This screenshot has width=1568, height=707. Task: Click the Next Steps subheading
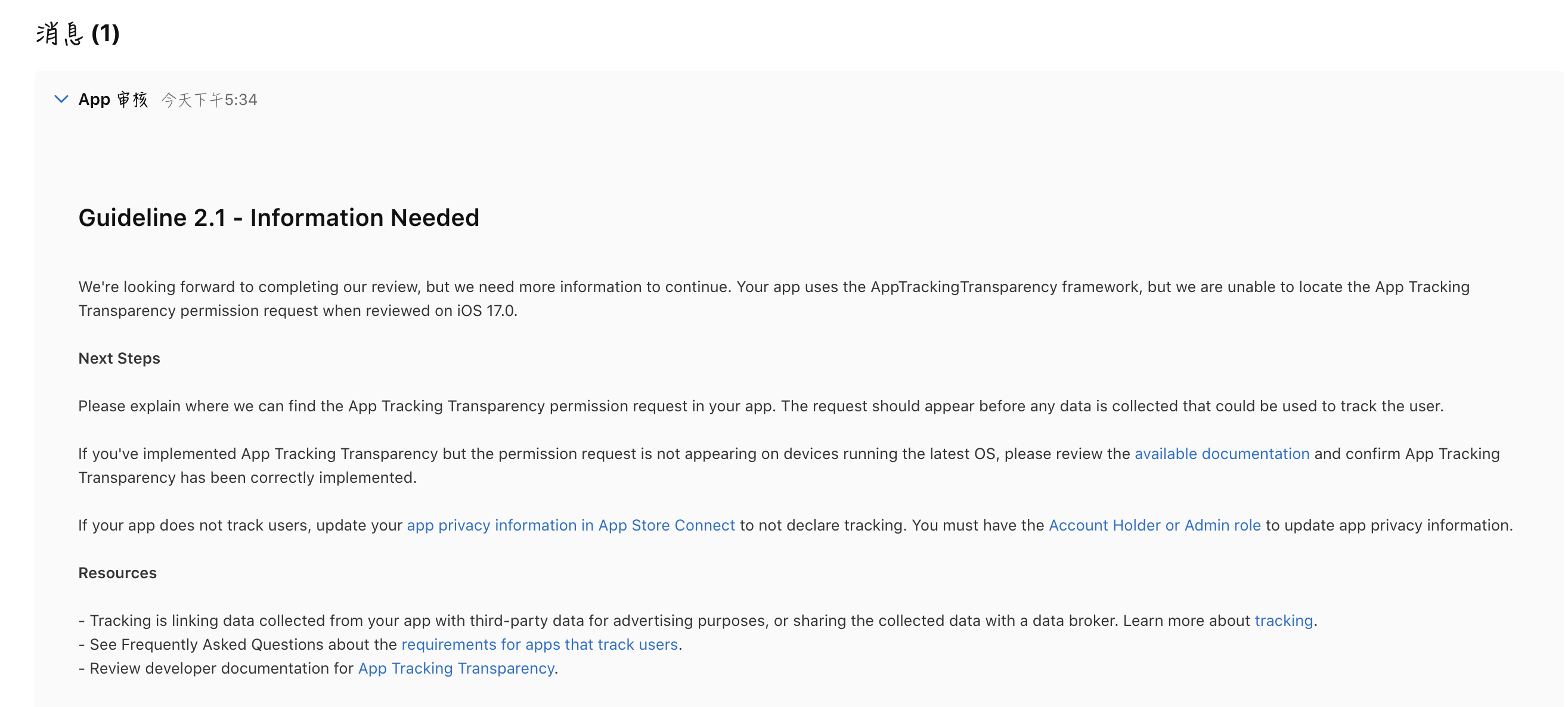119,358
